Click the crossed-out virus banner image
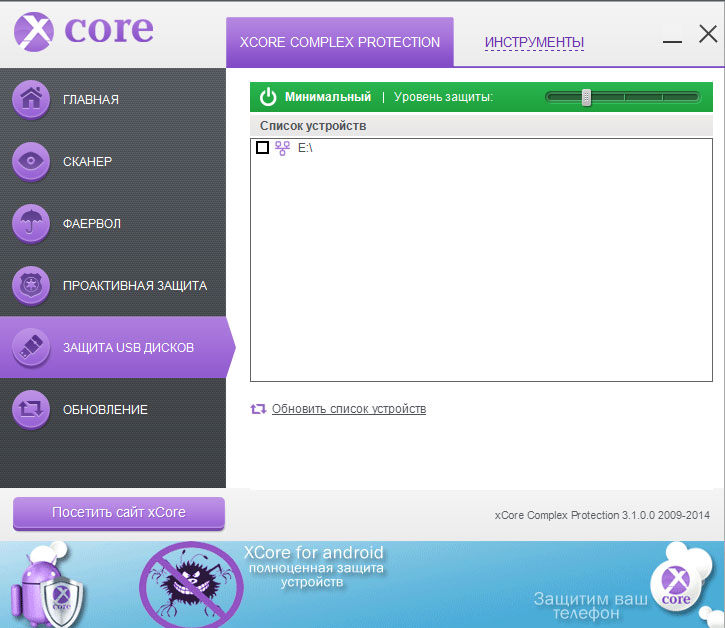This screenshot has width=725, height=628. point(191,585)
